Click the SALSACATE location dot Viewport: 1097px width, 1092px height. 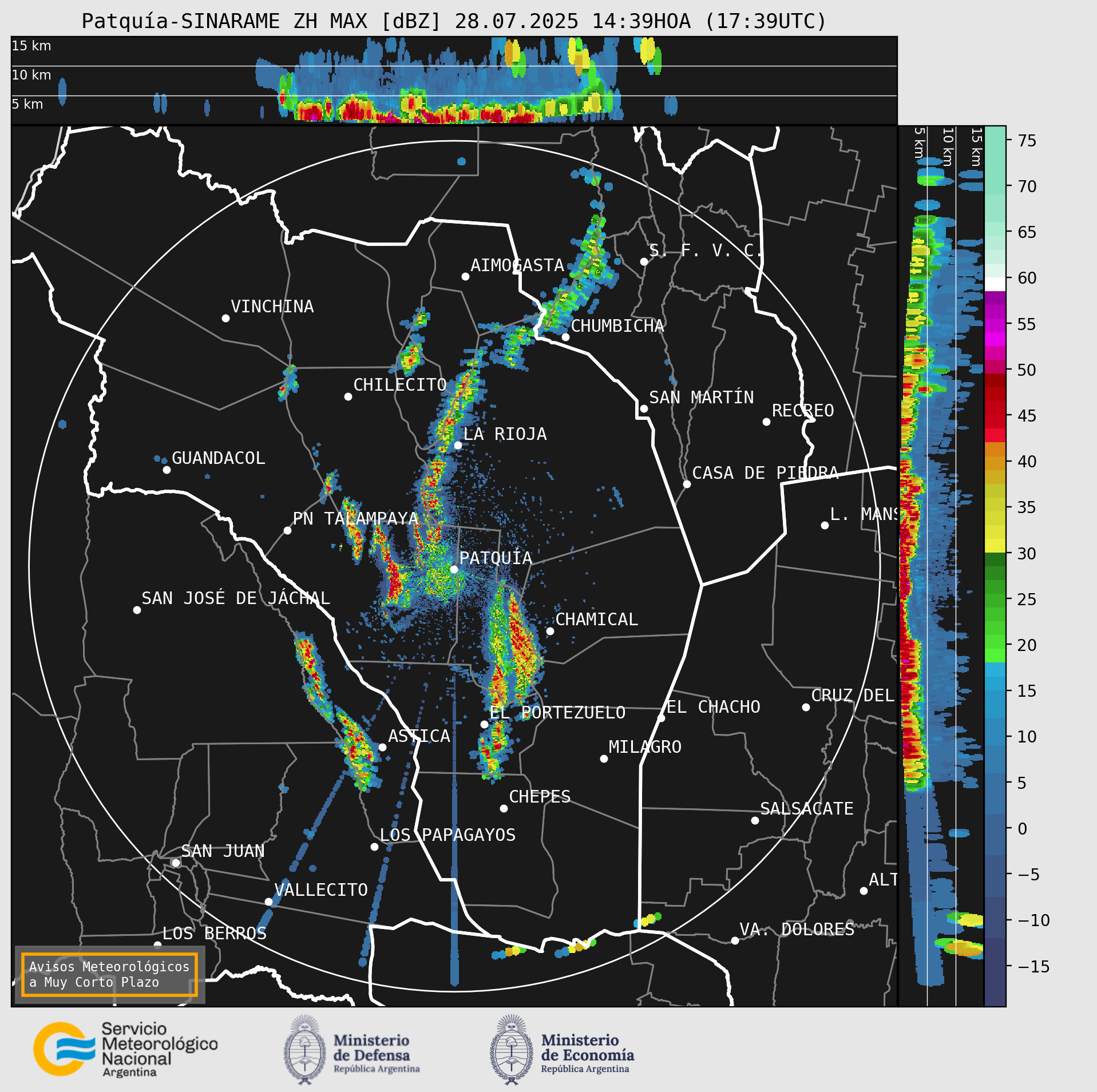click(755, 820)
